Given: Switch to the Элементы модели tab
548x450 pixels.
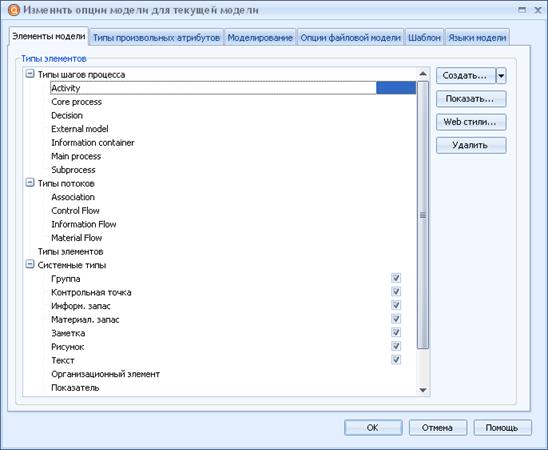Looking at the screenshot, I should tap(49, 36).
